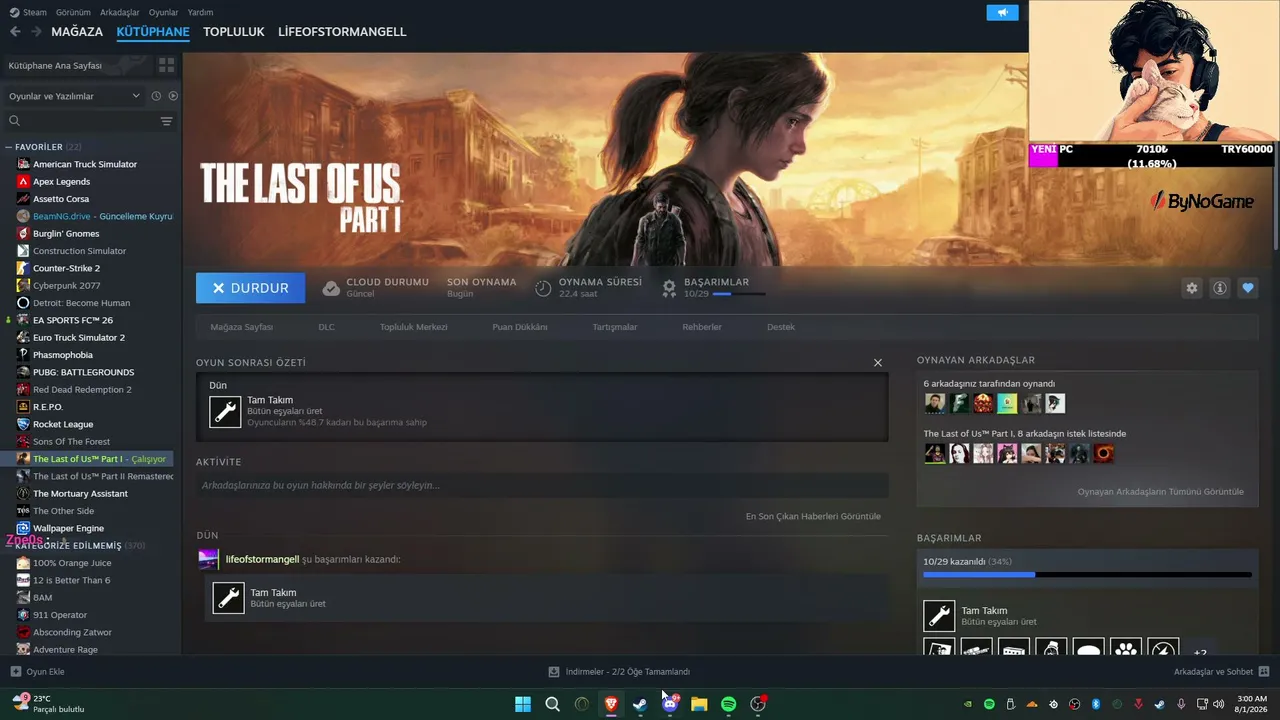The width and height of the screenshot is (1280, 720).
Task: Open the Friends and Chat icon
Action: 1264,672
